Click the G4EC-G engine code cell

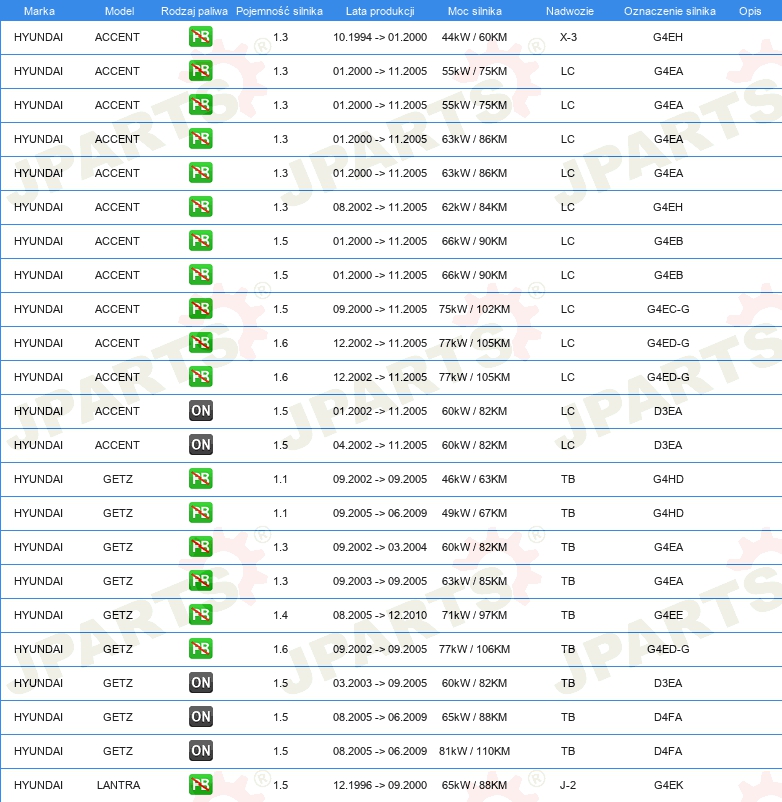(668, 309)
